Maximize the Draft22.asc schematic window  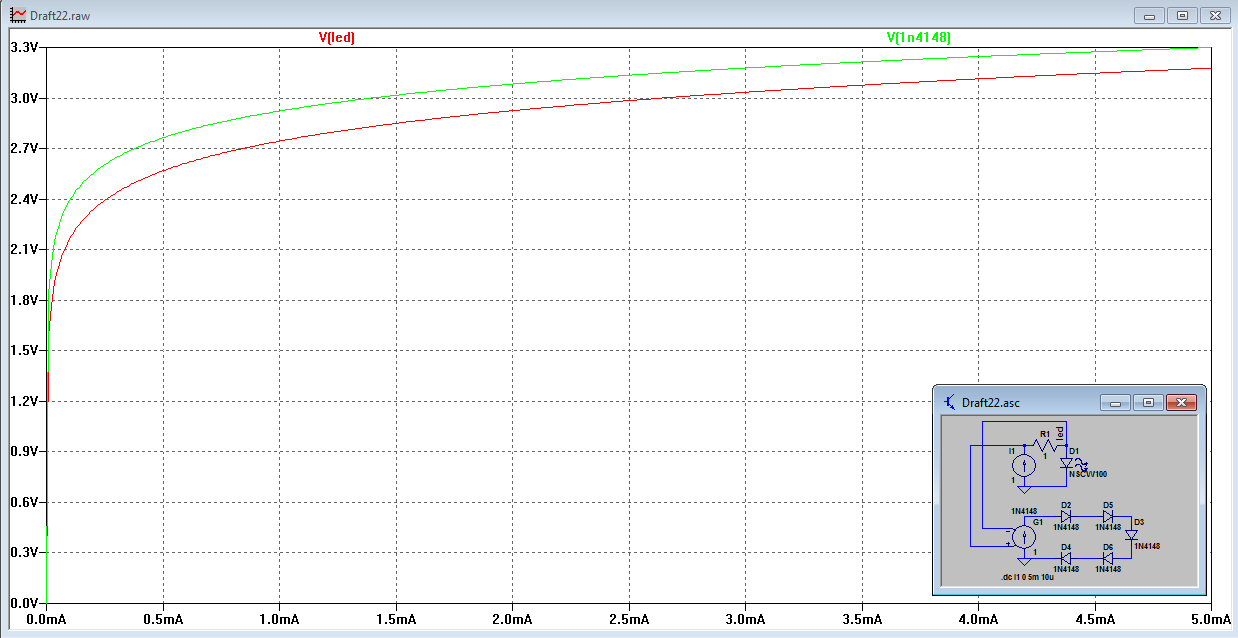1148,402
